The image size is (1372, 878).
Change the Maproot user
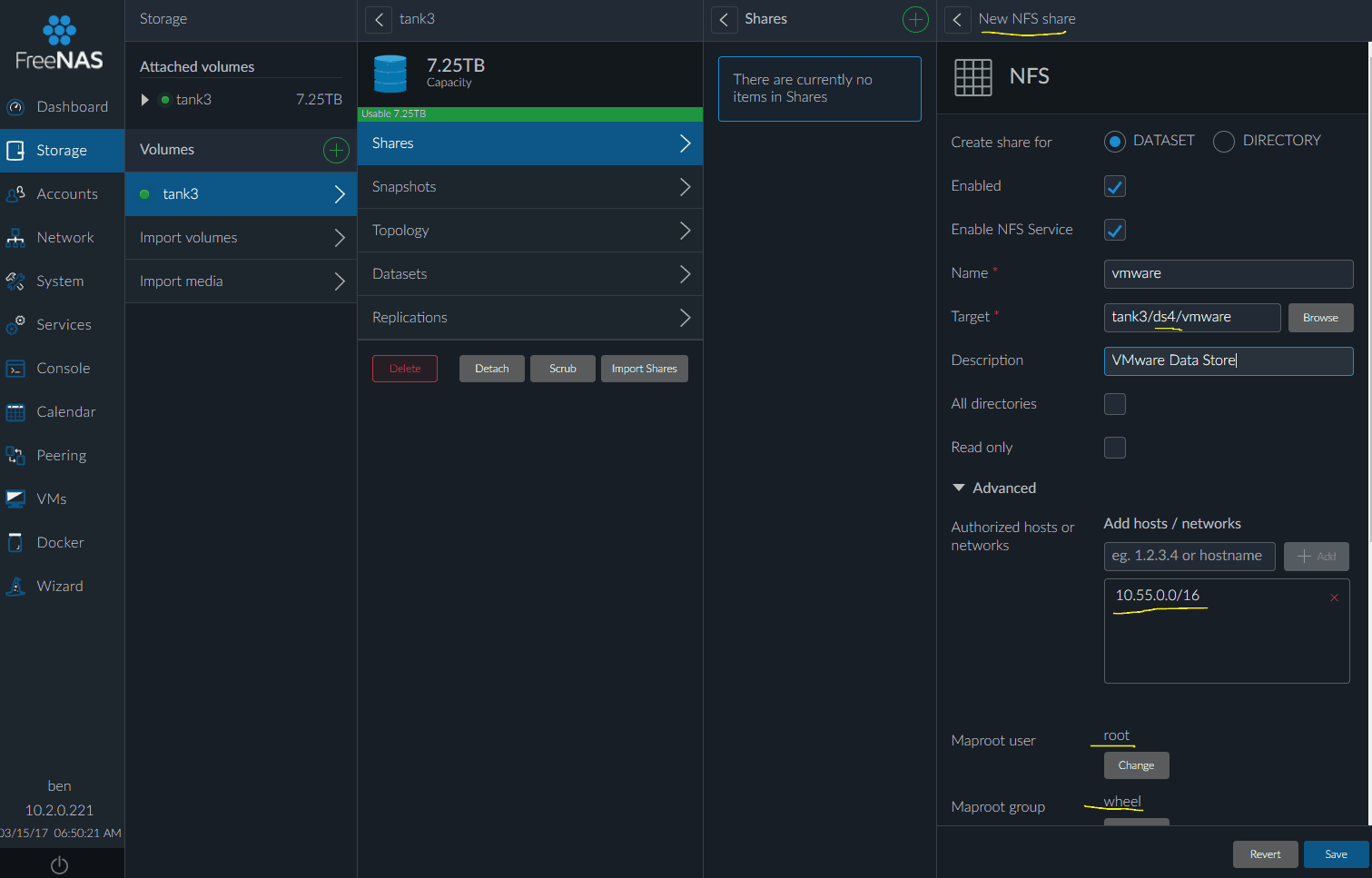[1137, 765]
